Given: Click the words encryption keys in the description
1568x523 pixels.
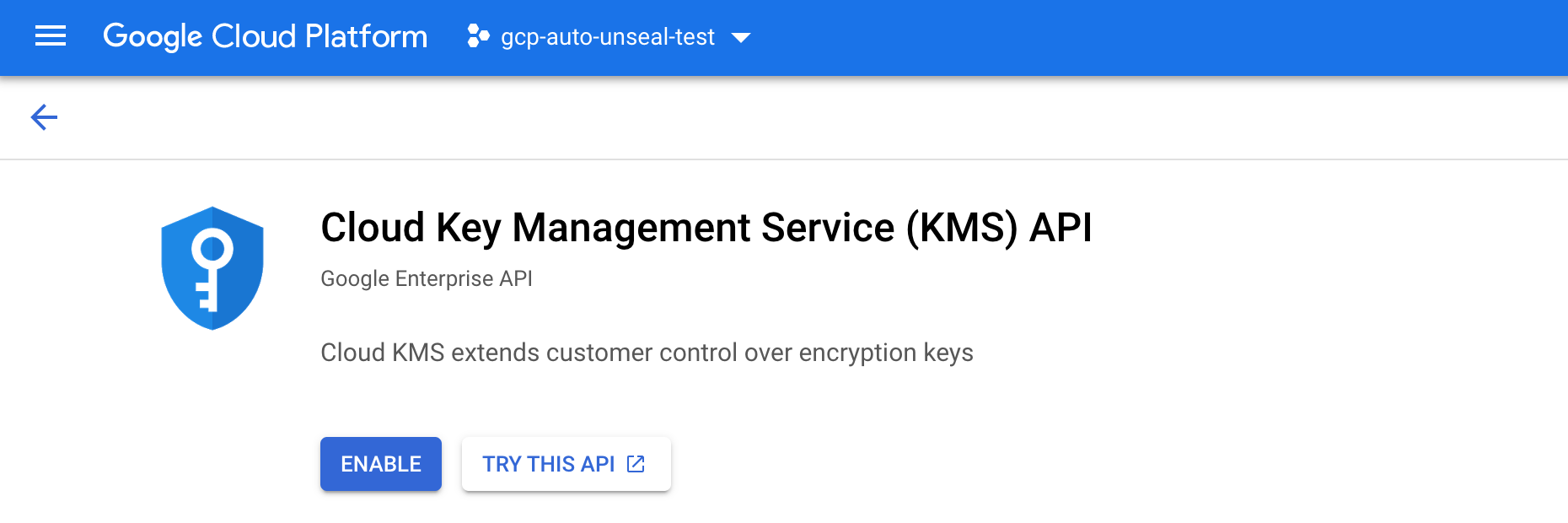Looking at the screenshot, I should 885,353.
